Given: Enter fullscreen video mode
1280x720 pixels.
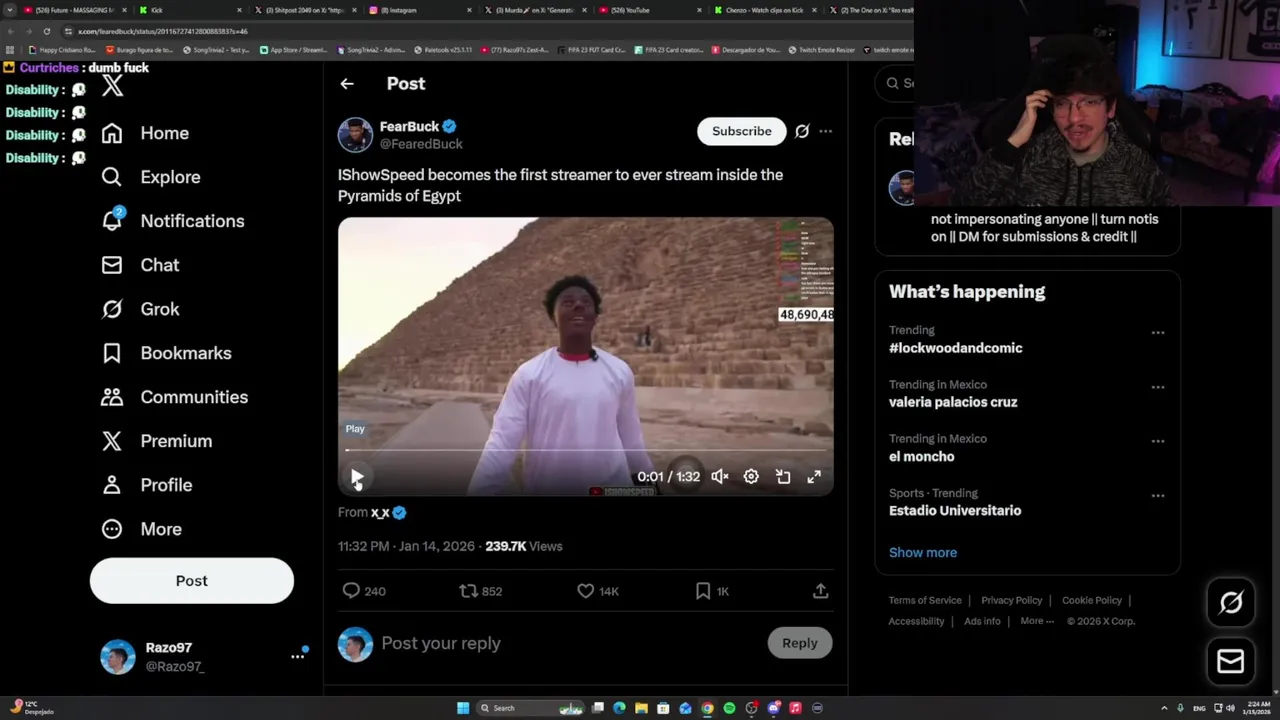Looking at the screenshot, I should click(x=814, y=477).
